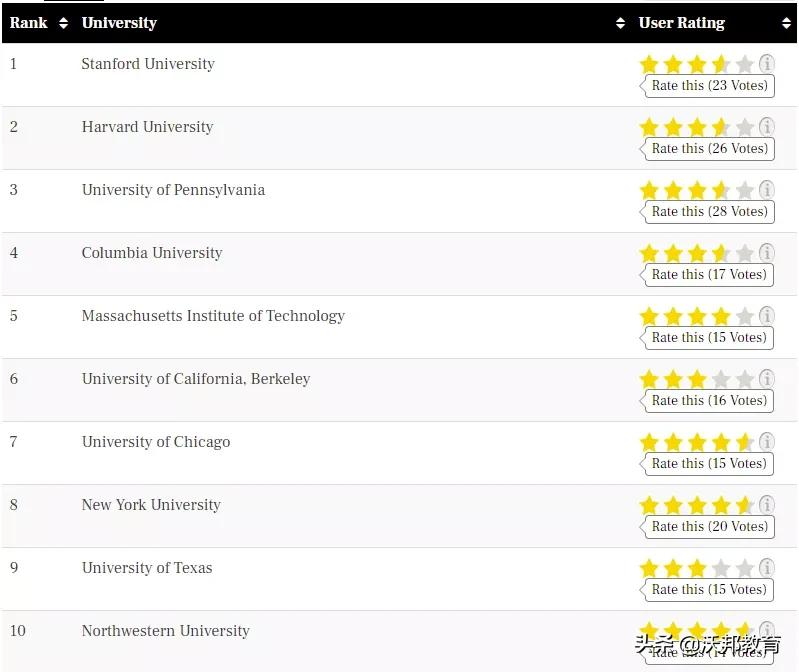
Task: Click the info icon beside Stanford University's rating
Action: click(x=767, y=64)
